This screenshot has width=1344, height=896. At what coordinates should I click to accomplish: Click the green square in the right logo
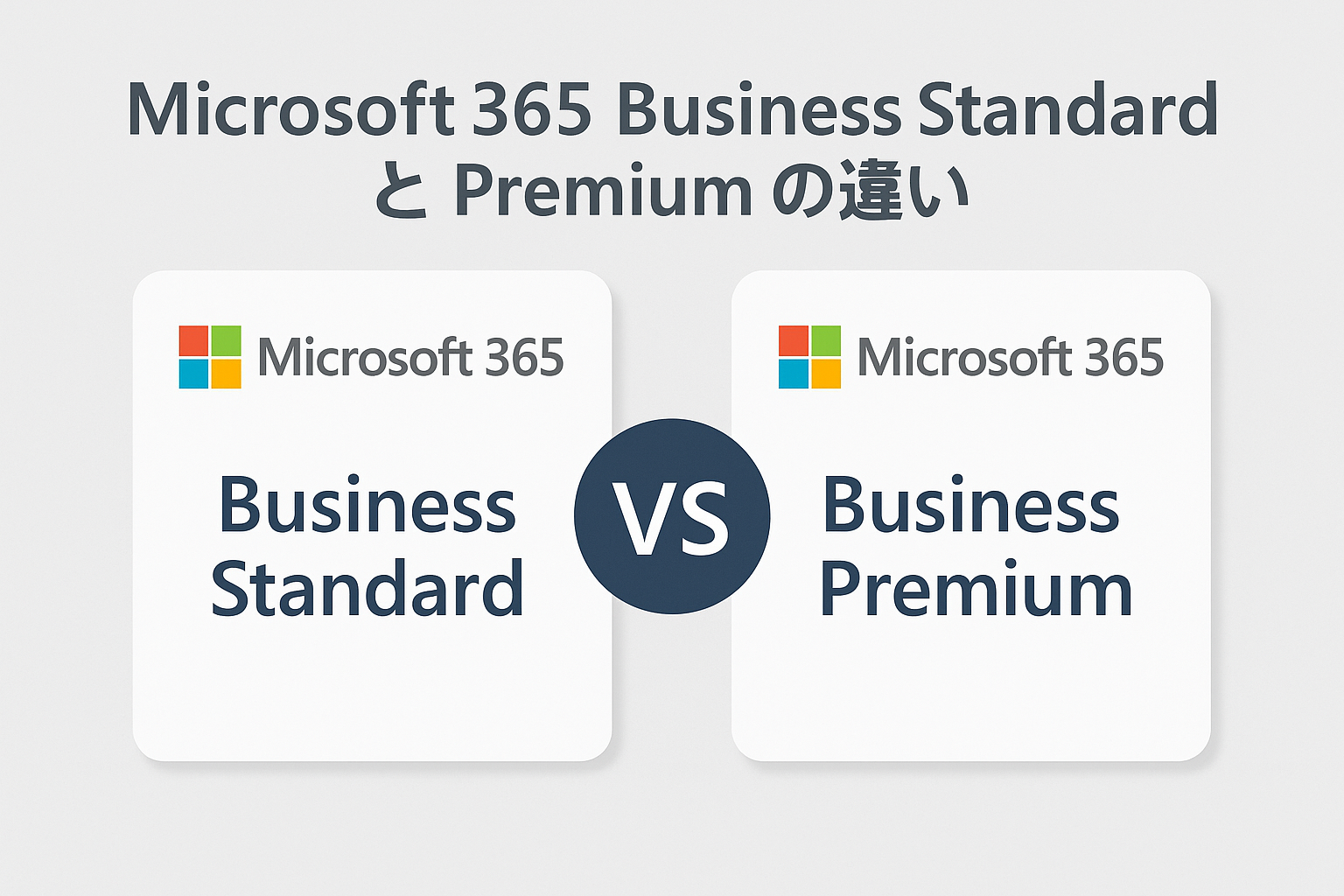tap(826, 340)
